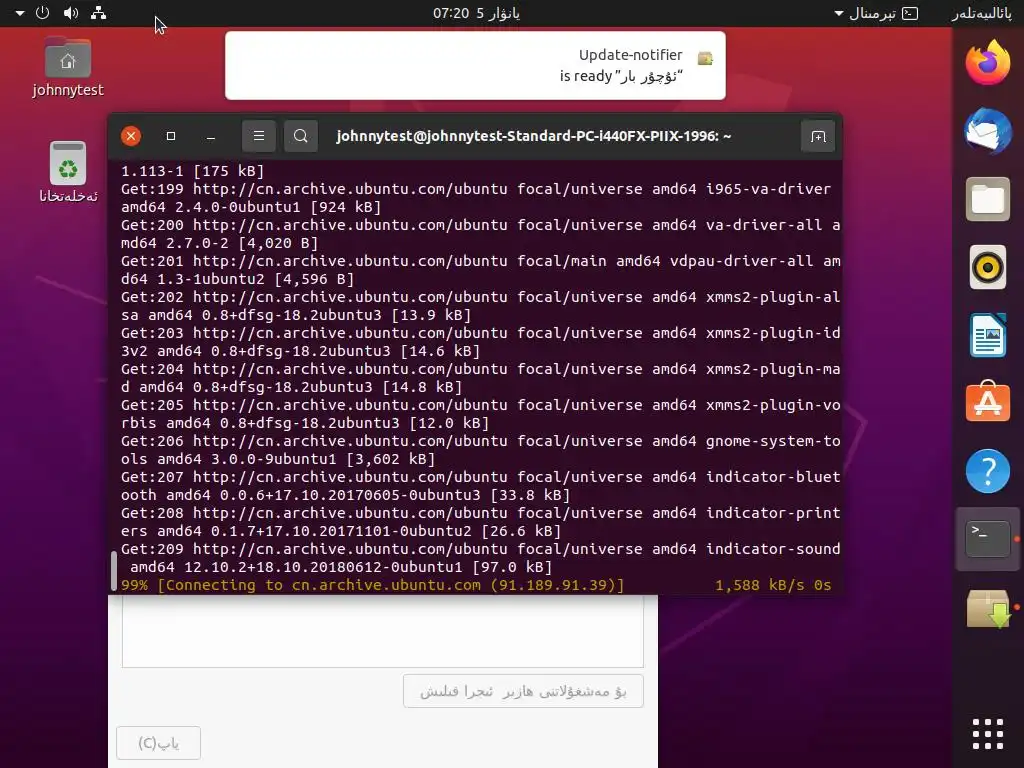This screenshot has height=768, width=1024.
Task: Open the clock calendar at 07:20
Action: pyautogui.click(x=476, y=13)
